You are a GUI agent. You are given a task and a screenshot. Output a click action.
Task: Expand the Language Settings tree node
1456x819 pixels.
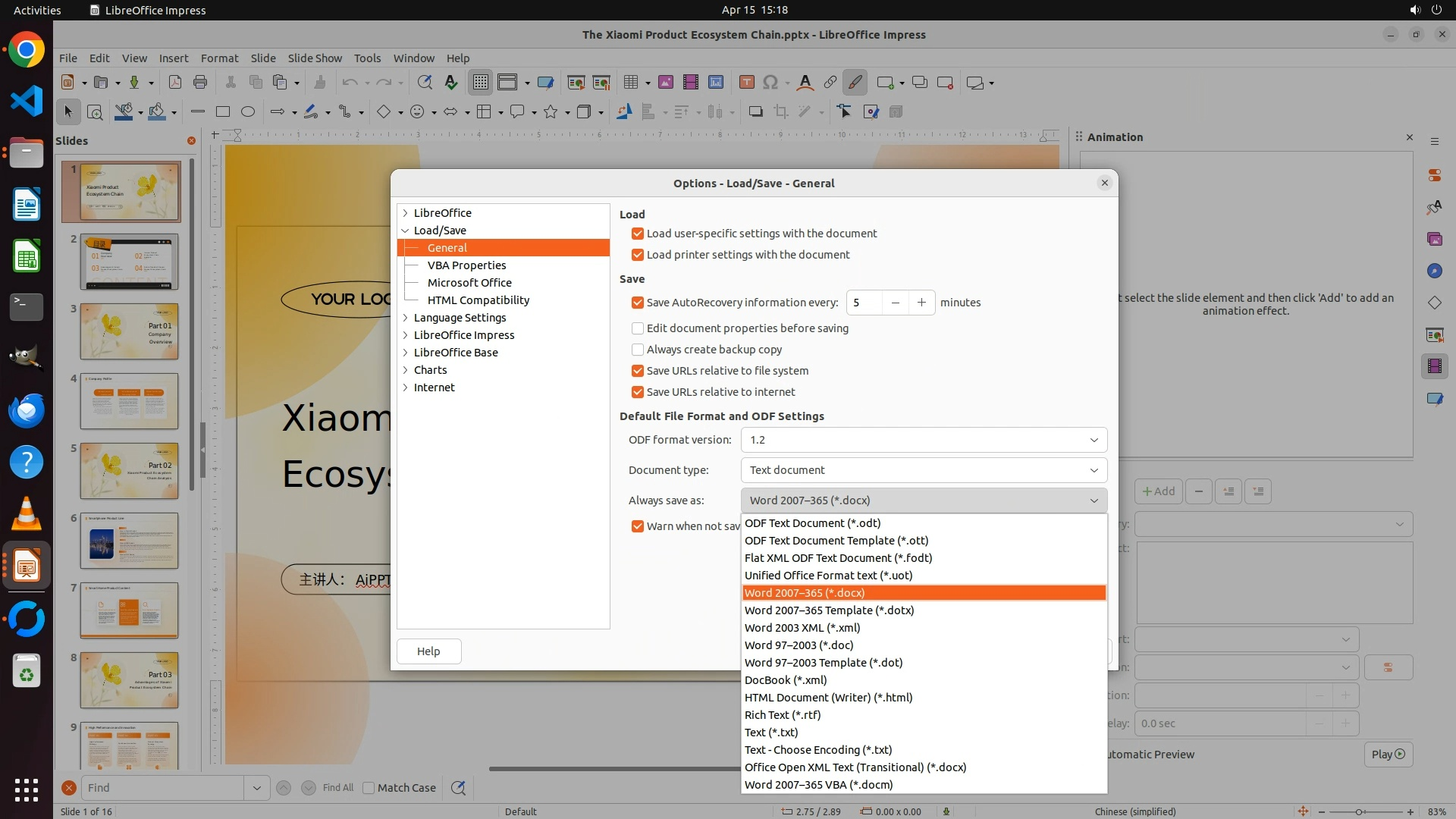[405, 318]
